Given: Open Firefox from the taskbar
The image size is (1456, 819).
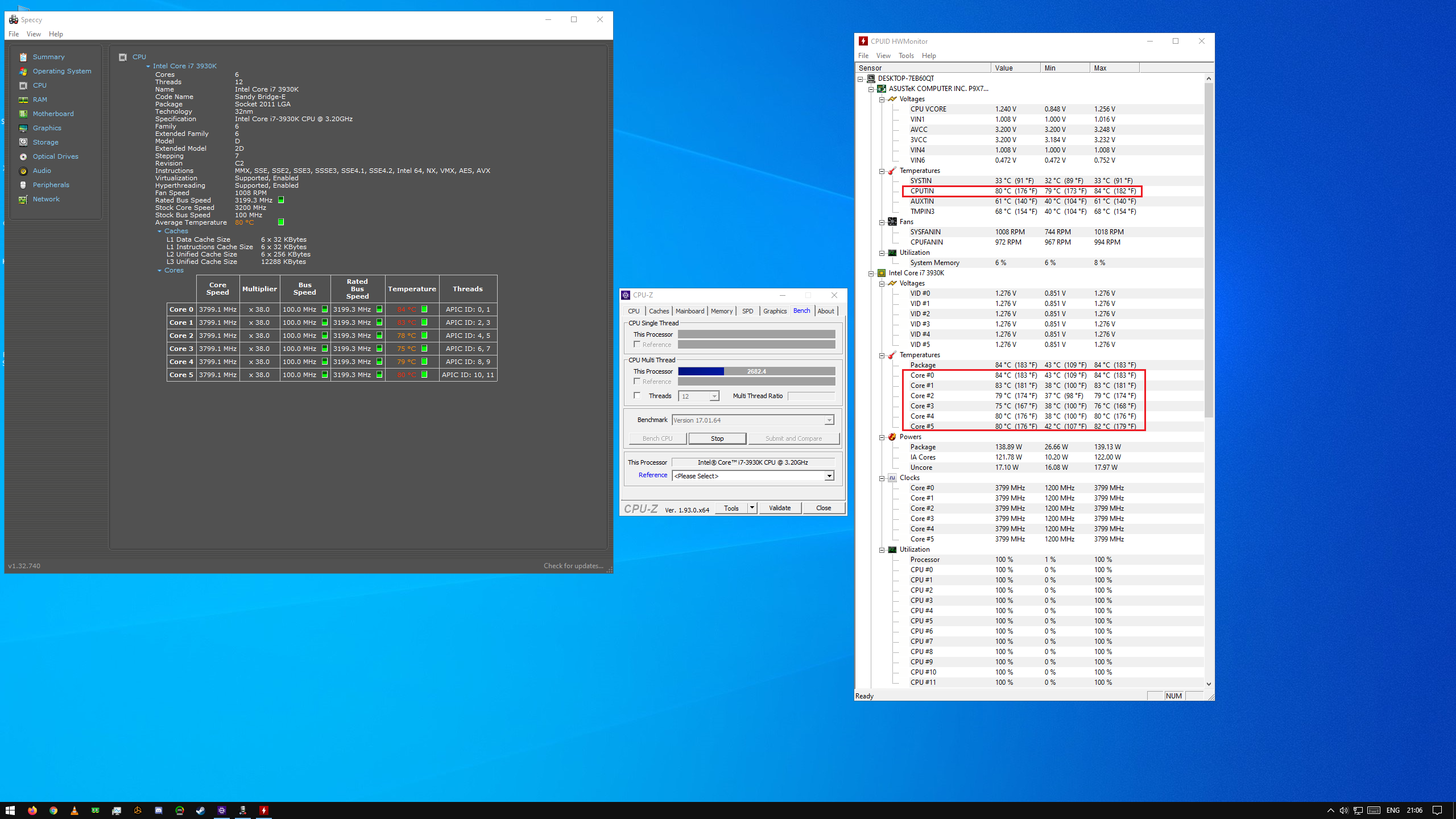Looking at the screenshot, I should coord(32,810).
